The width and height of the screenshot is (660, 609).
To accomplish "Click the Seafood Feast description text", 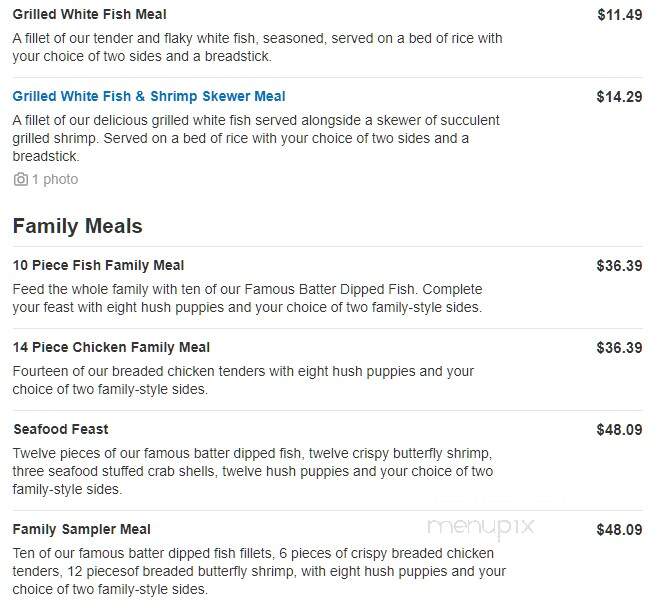I will click(x=253, y=471).
